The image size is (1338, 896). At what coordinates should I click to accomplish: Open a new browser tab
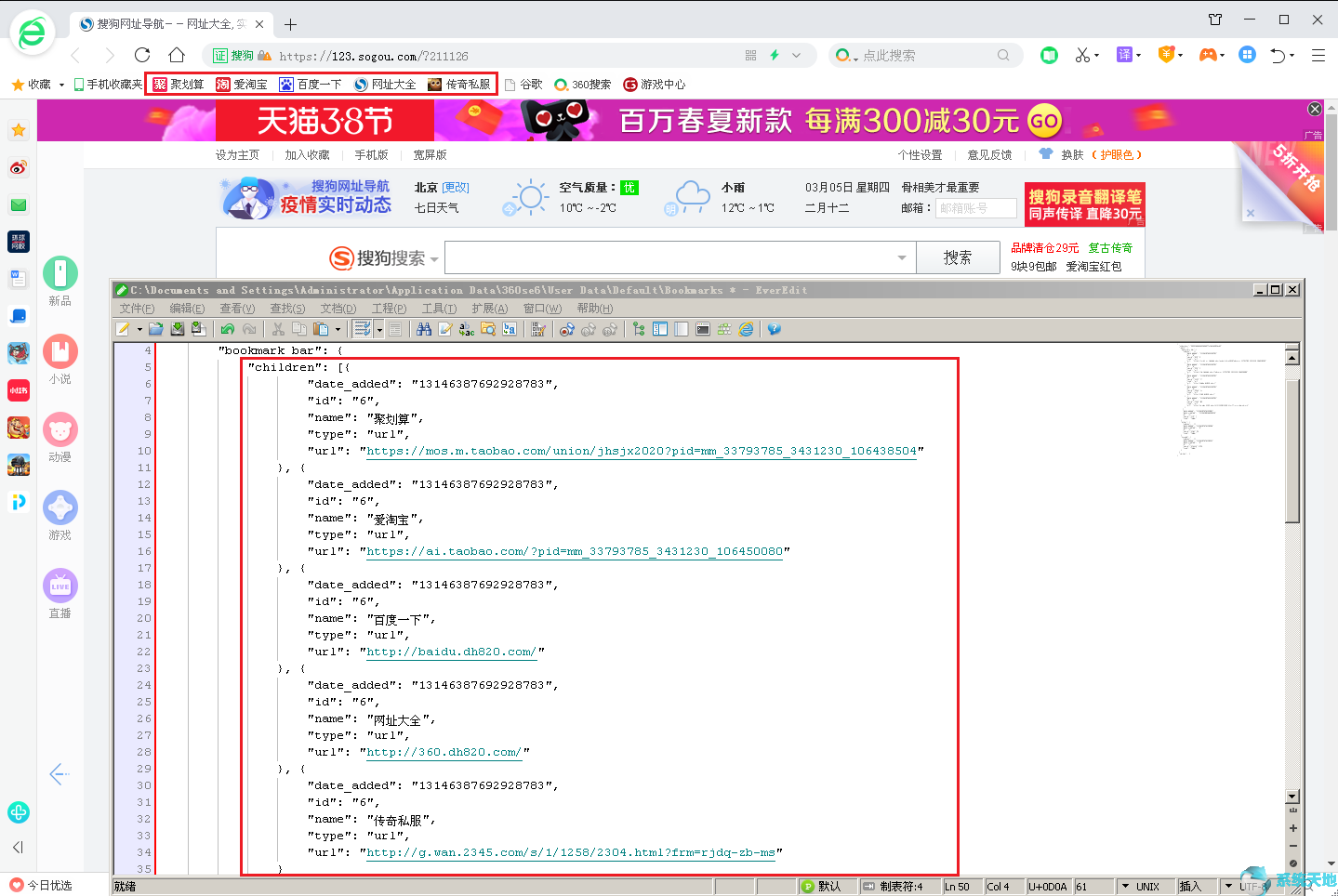290,24
